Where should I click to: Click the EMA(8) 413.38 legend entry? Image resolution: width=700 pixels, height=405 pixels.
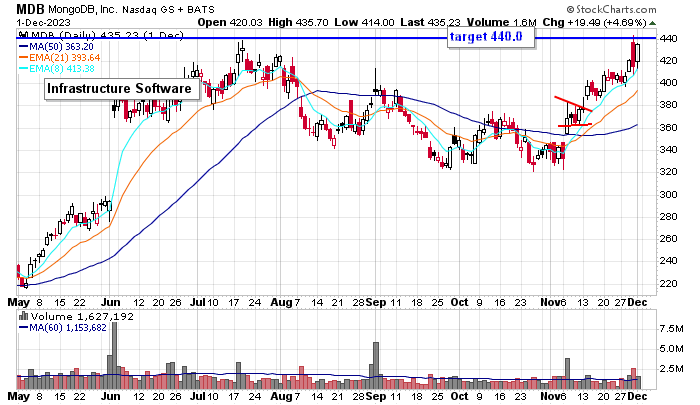62,69
